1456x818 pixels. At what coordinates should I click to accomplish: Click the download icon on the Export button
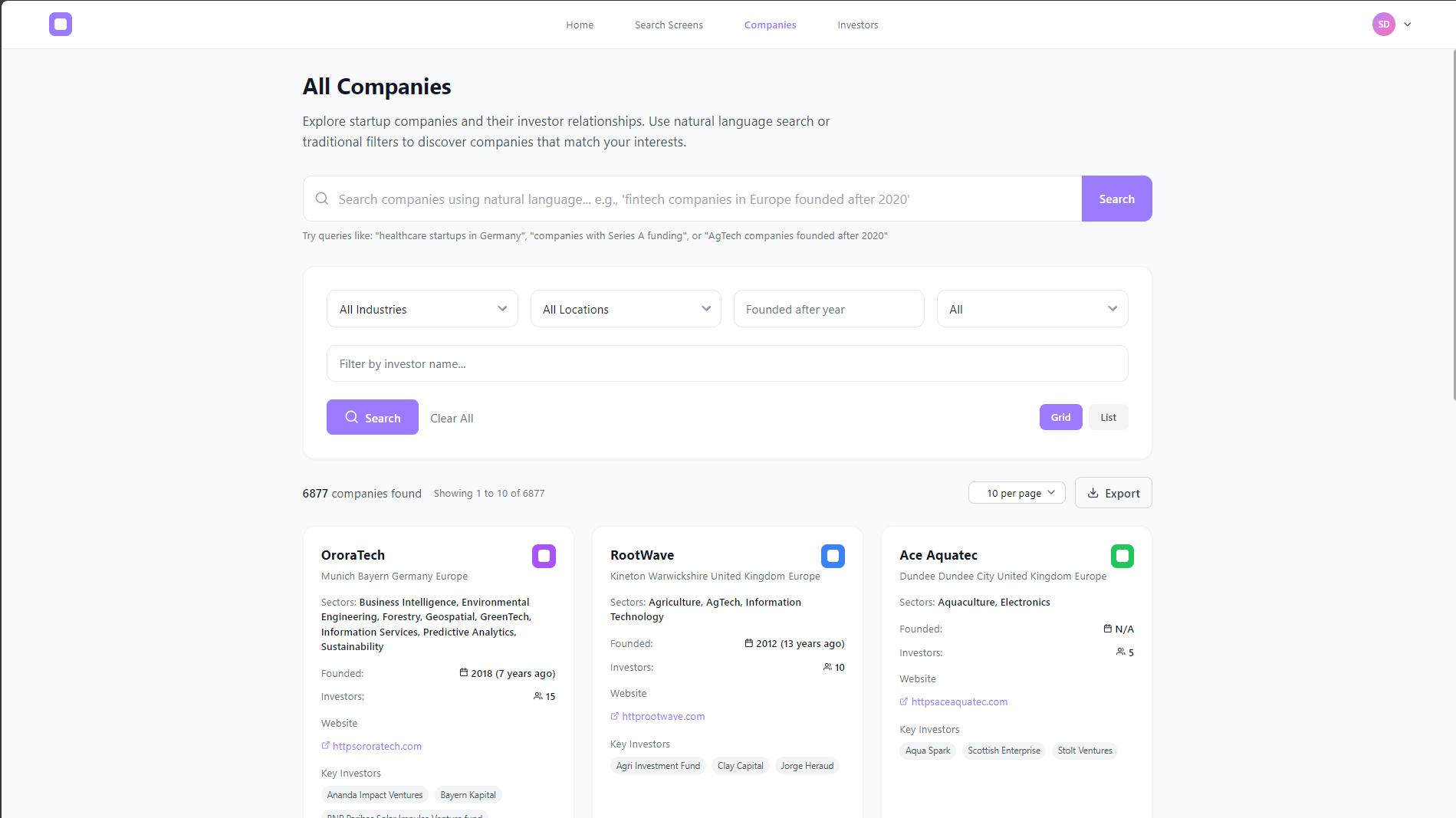pyautogui.click(x=1094, y=493)
